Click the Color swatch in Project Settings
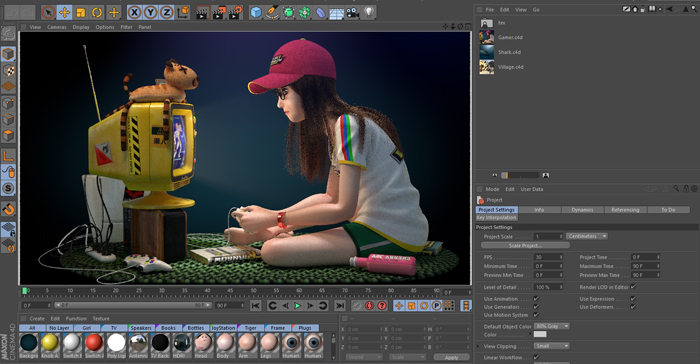The width and height of the screenshot is (700, 364). click(x=540, y=335)
